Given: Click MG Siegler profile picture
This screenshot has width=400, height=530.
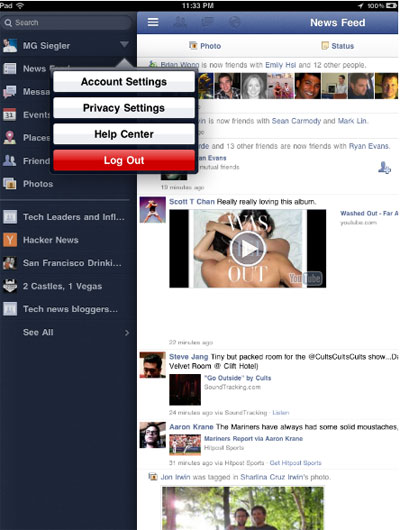Looking at the screenshot, I should [10, 46].
